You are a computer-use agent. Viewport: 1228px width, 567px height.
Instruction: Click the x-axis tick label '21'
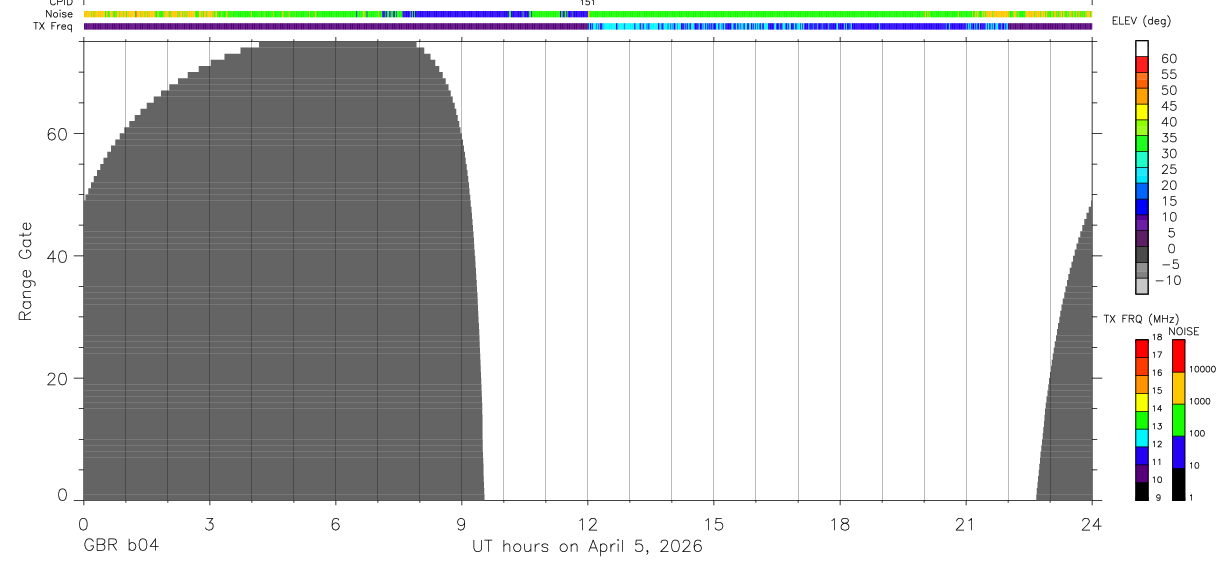pyautogui.click(x=966, y=524)
